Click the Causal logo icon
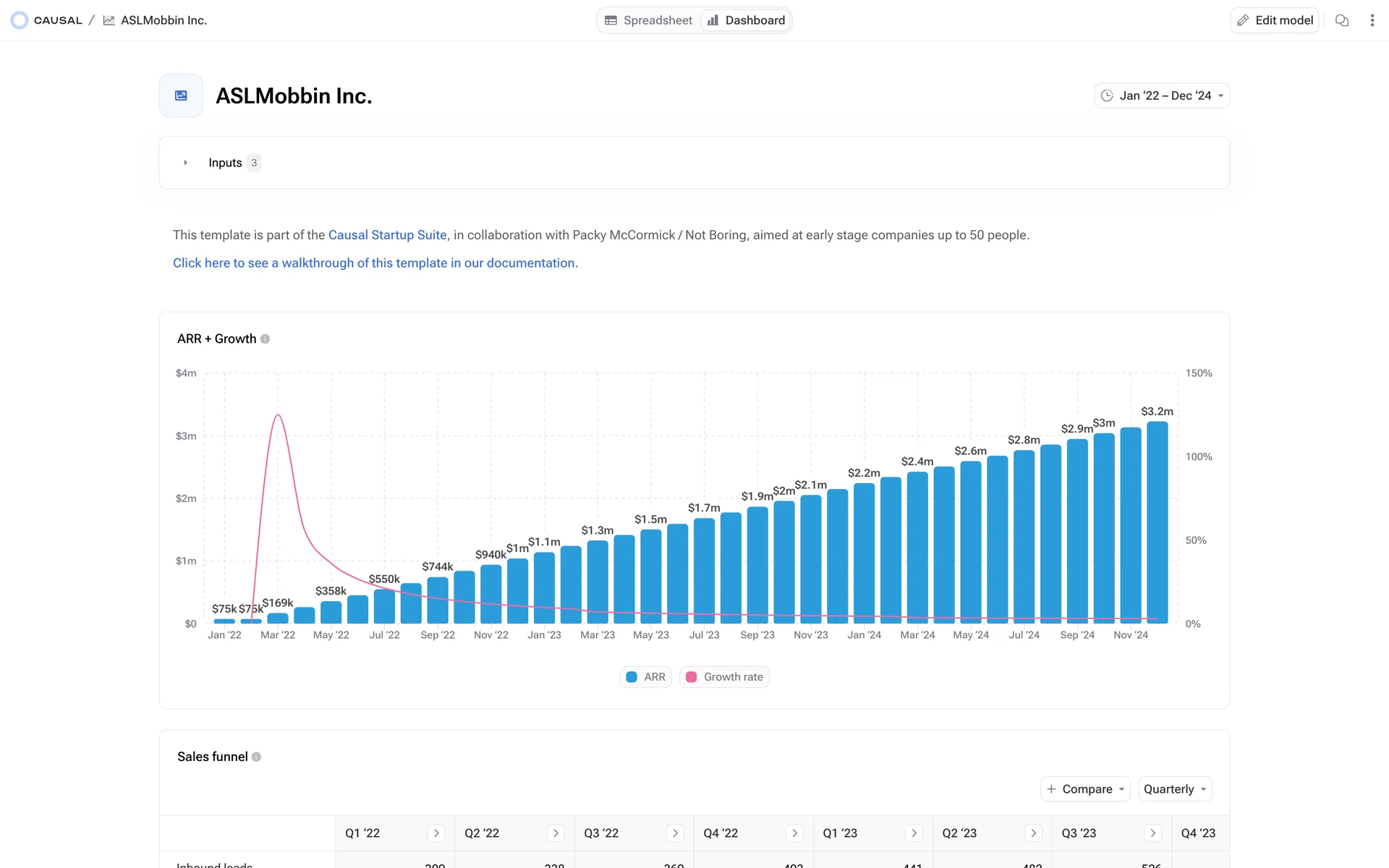The image size is (1389, 868). point(20,20)
